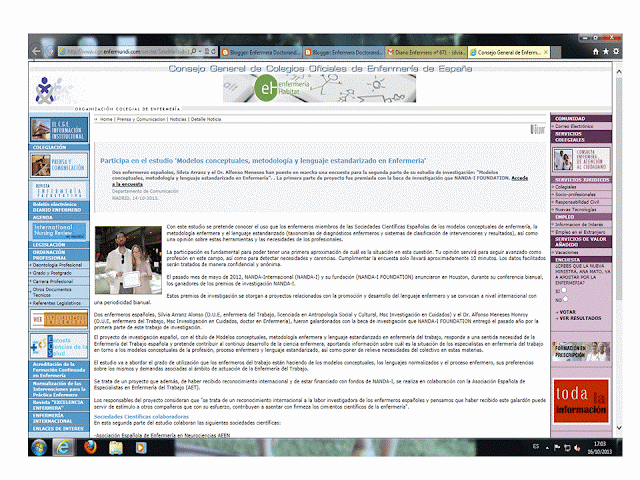
Task: Open Escuela Ciencias de la Salud banner
Action: pyautogui.click(x=59, y=346)
